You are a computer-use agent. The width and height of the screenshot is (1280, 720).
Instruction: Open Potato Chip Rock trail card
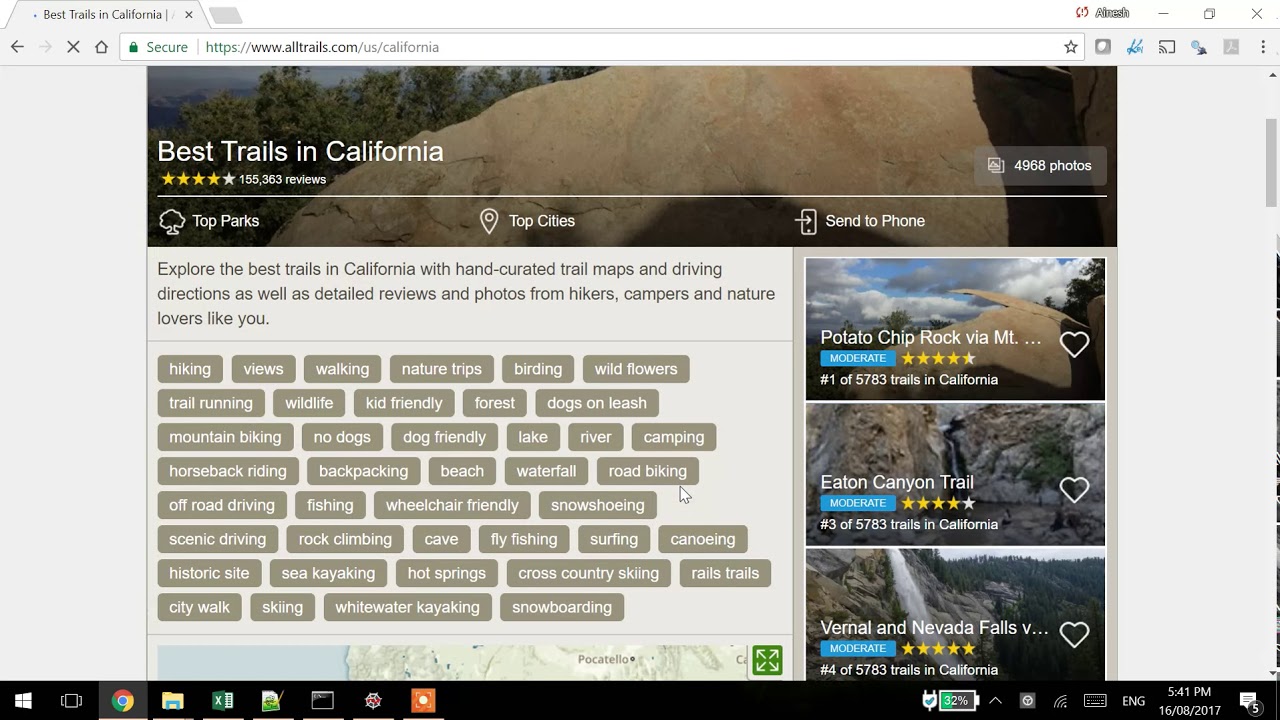955,329
